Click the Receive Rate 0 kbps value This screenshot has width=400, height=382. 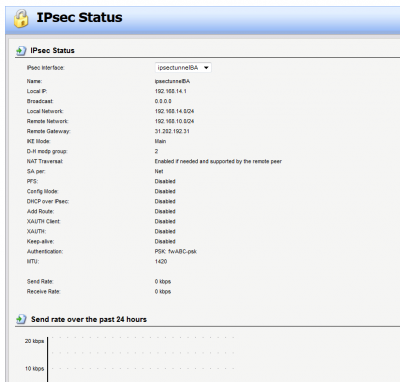[x=163, y=291]
